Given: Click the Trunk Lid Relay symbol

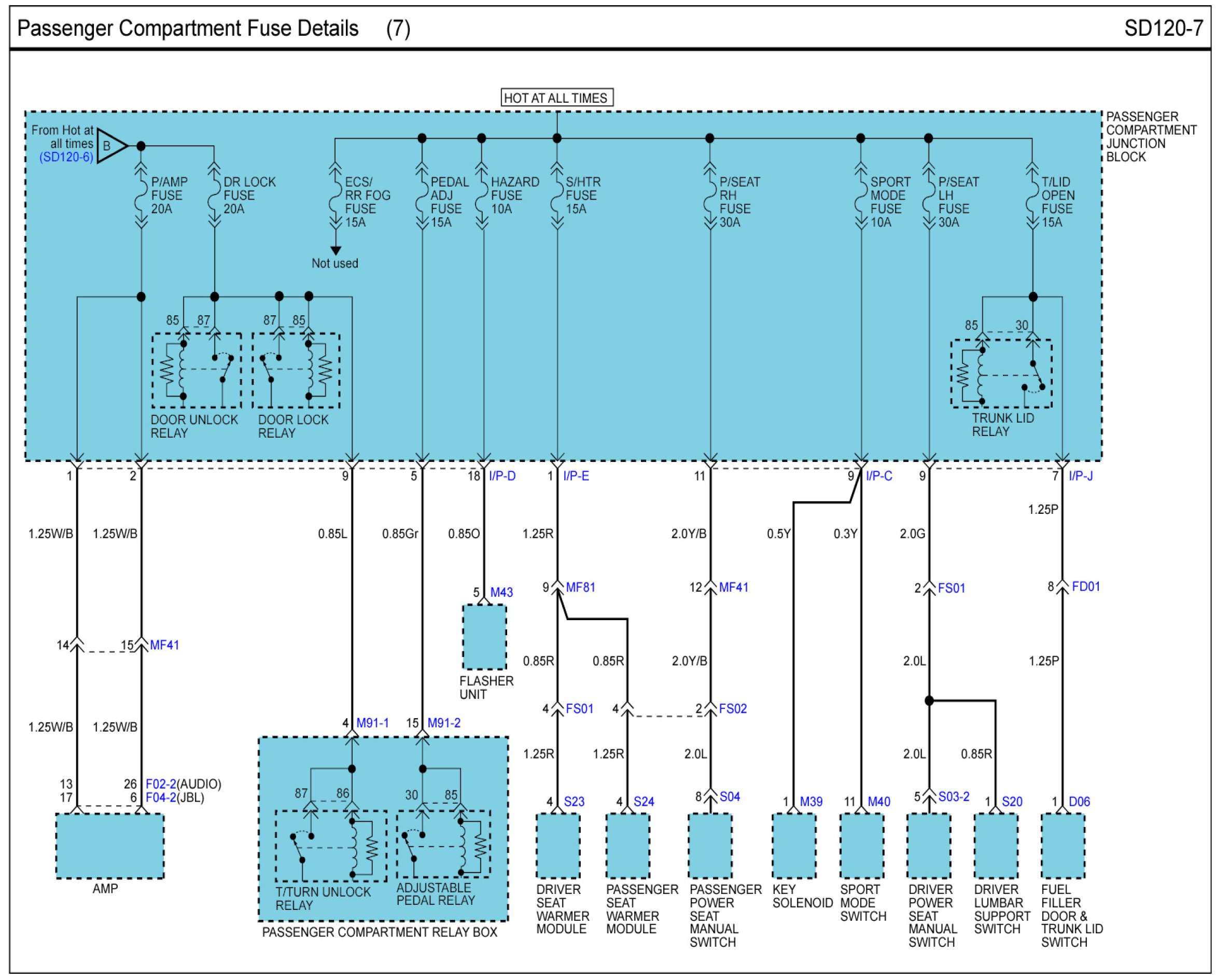Looking at the screenshot, I should [x=1001, y=374].
